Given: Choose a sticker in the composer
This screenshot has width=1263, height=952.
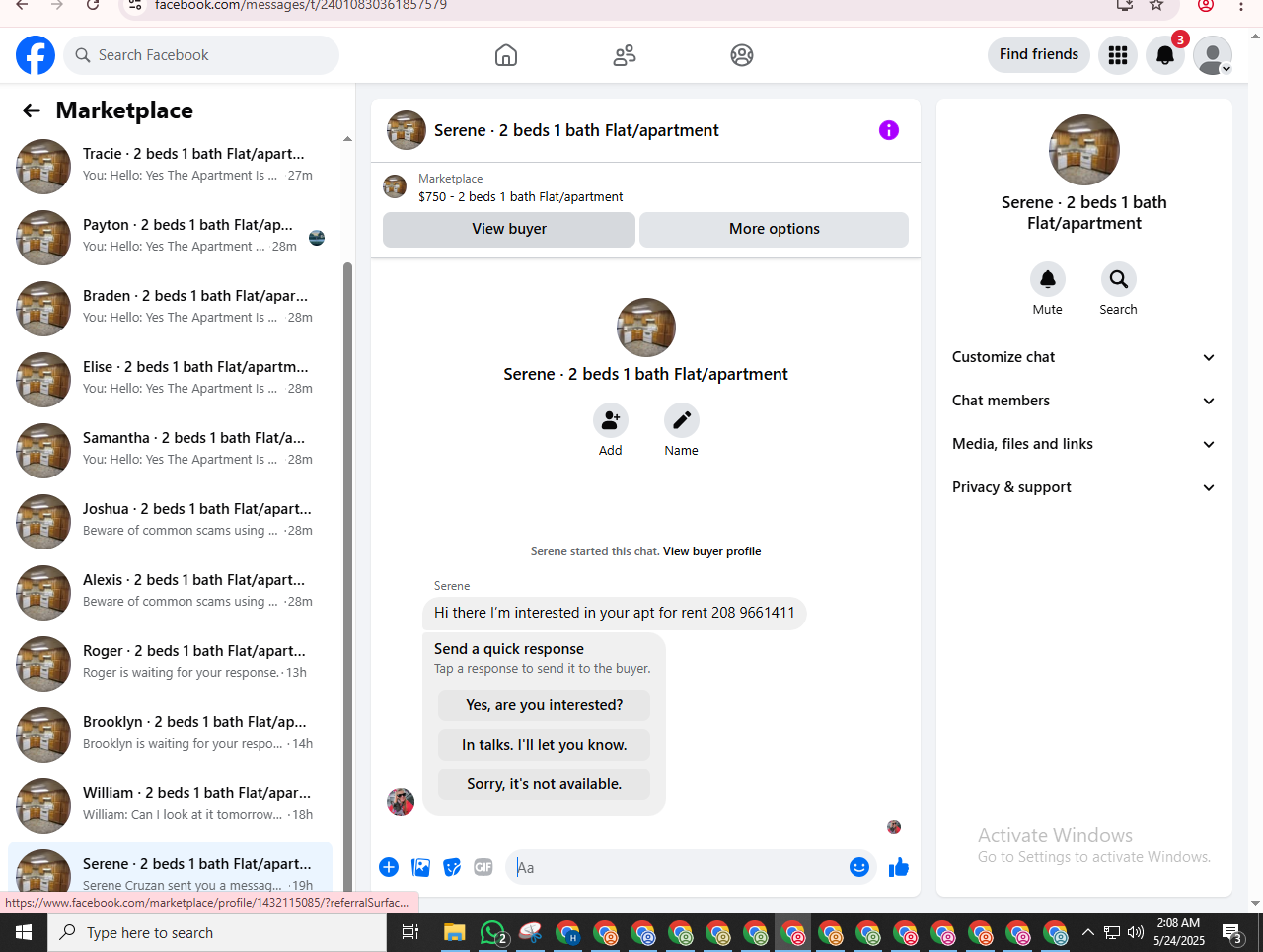Looking at the screenshot, I should coord(452,867).
